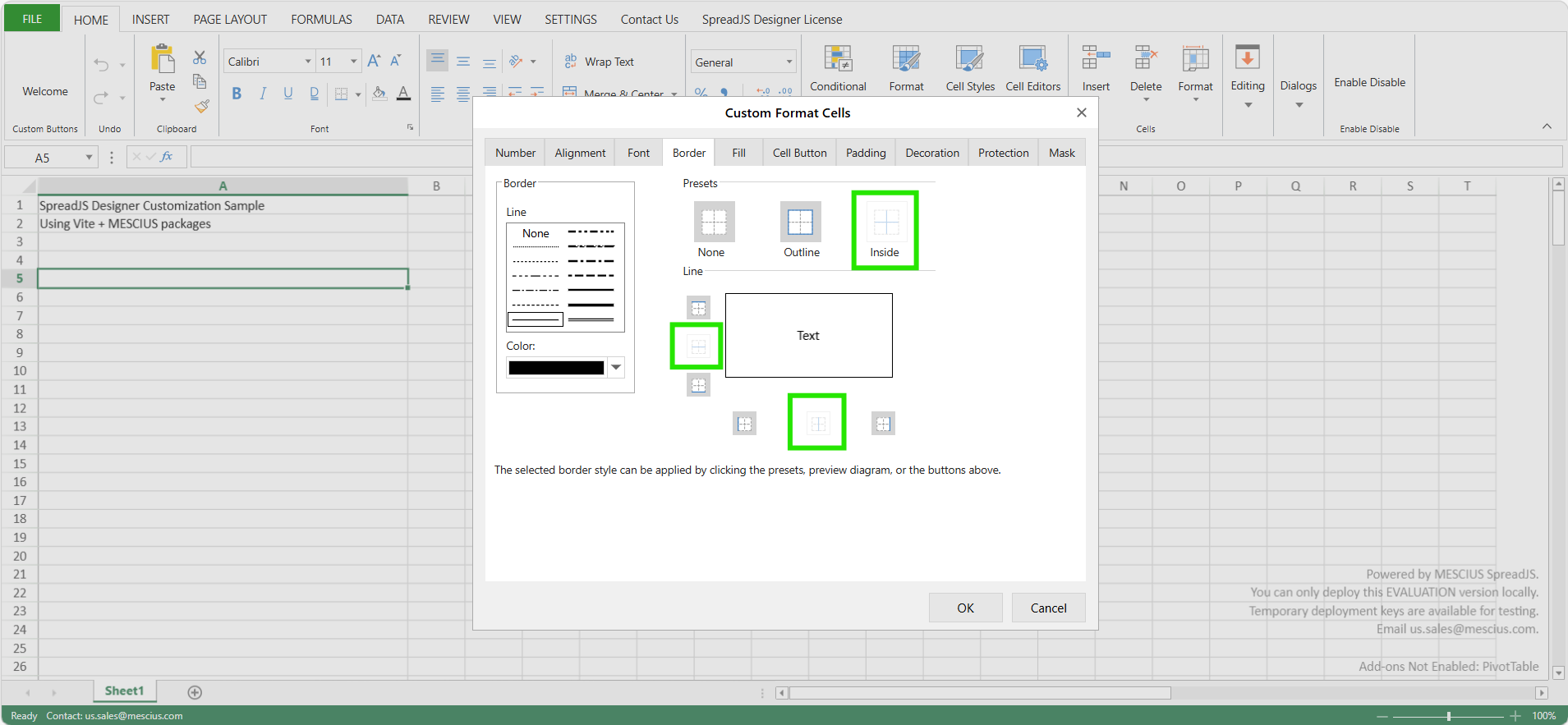Viewport: 1568px width, 725px height.
Task: Toggle the bottom border line button
Action: coord(698,385)
